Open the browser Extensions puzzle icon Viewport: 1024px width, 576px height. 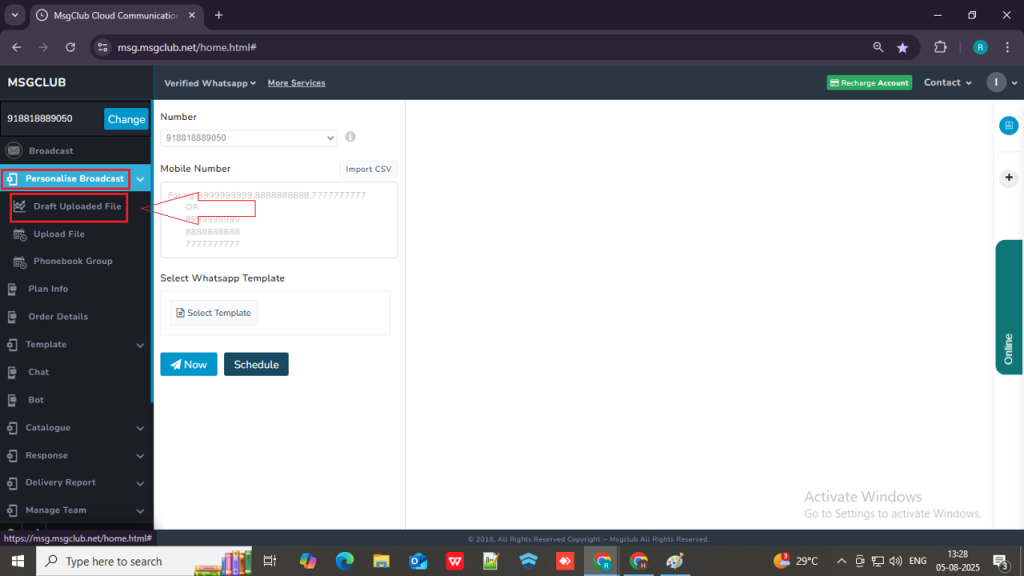point(940,47)
